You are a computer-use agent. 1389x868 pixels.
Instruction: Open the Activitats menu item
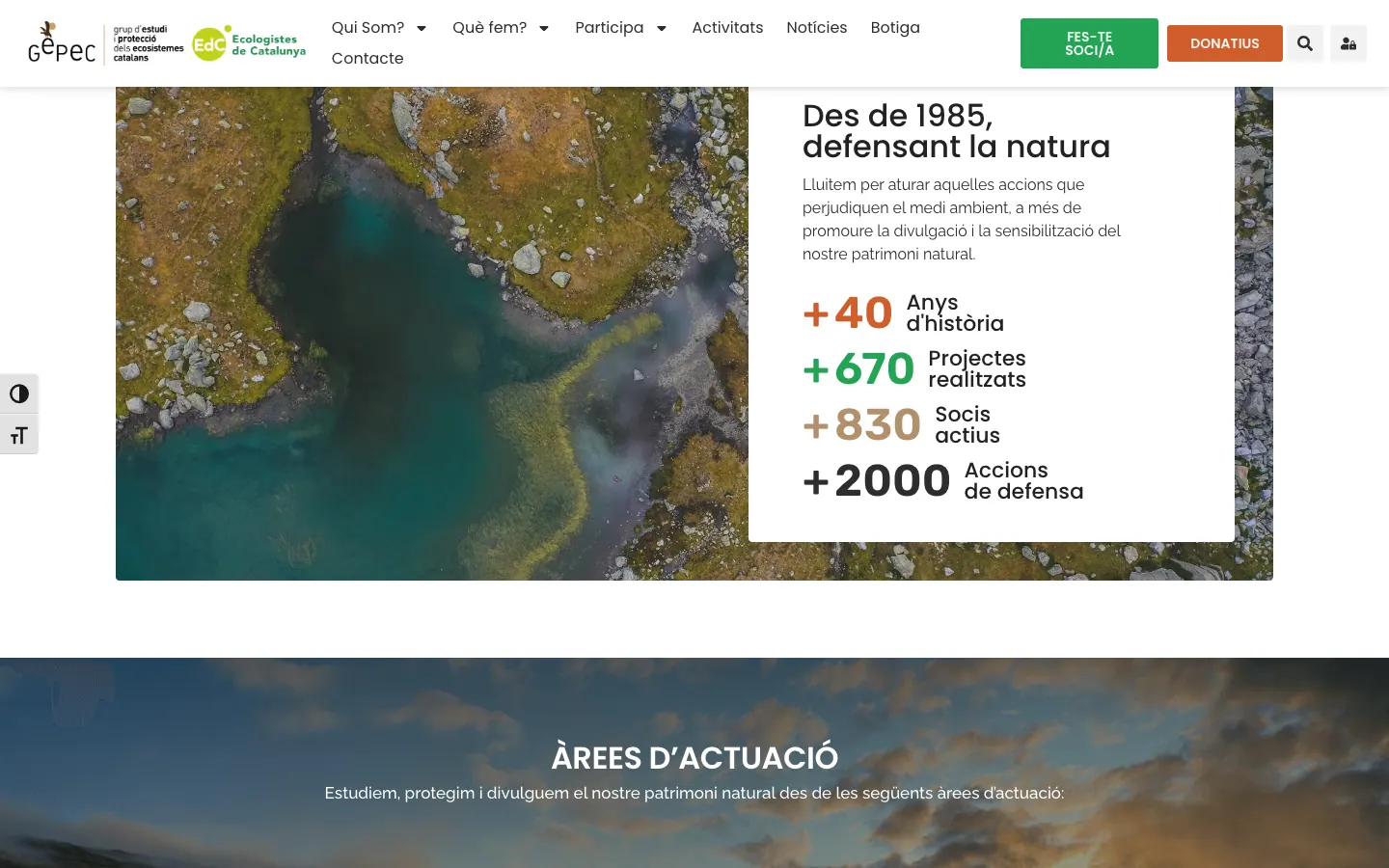(727, 28)
